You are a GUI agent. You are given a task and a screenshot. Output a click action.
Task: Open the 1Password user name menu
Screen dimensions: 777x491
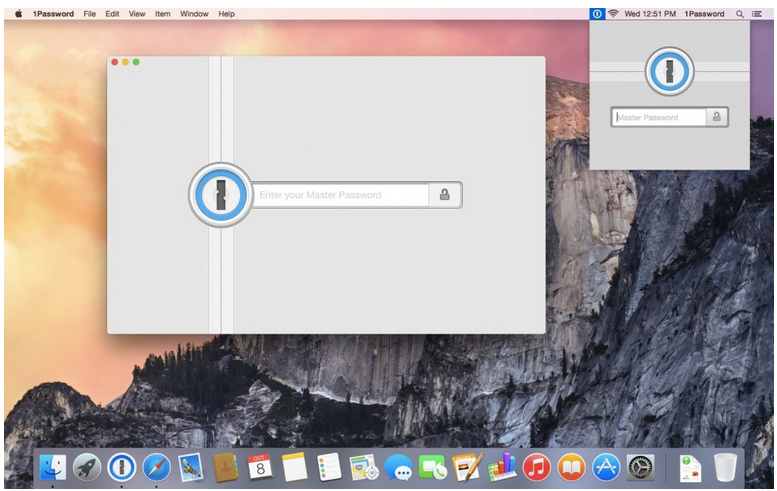704,14
